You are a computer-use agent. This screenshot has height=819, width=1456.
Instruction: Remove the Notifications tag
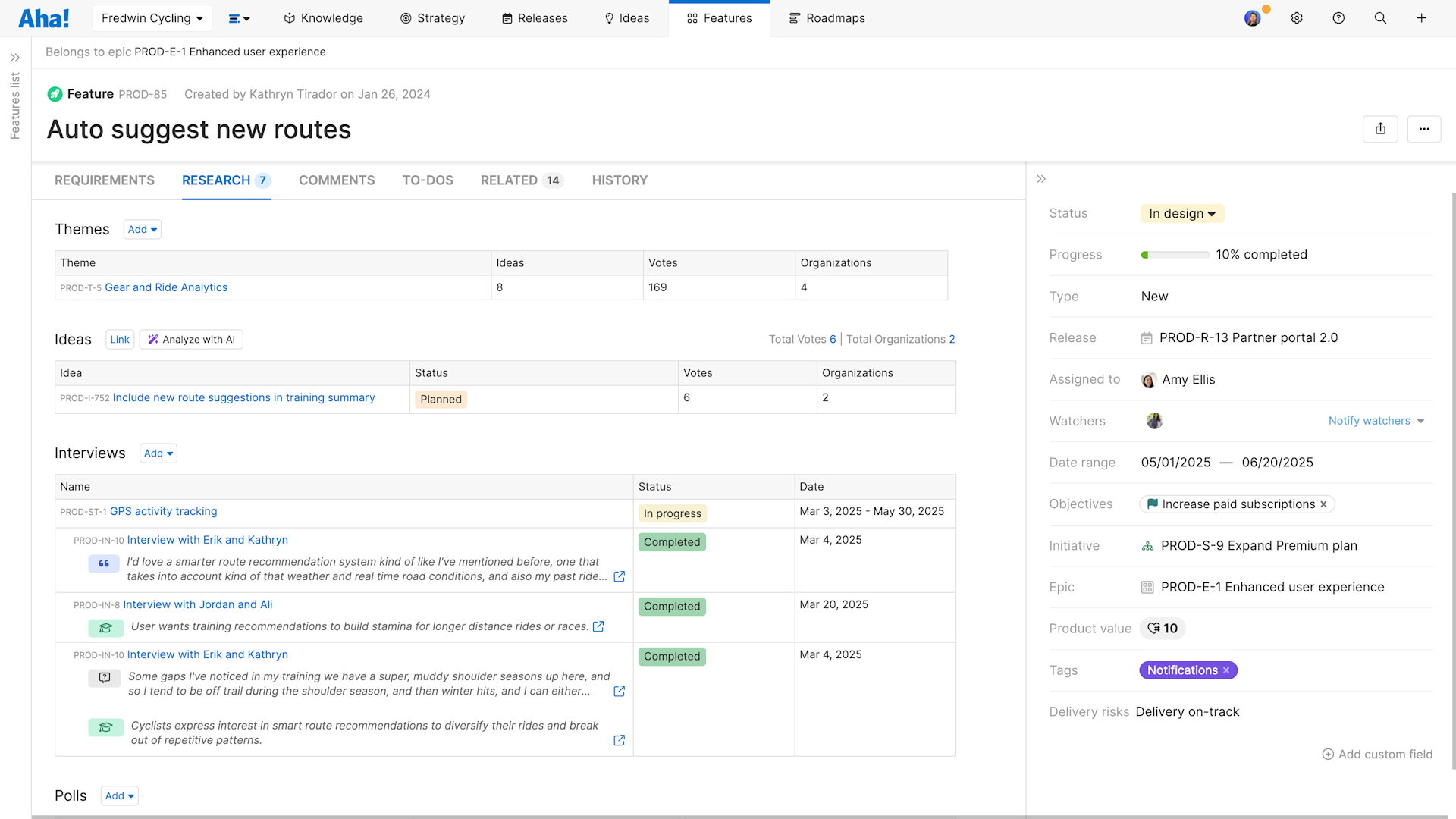1226,670
